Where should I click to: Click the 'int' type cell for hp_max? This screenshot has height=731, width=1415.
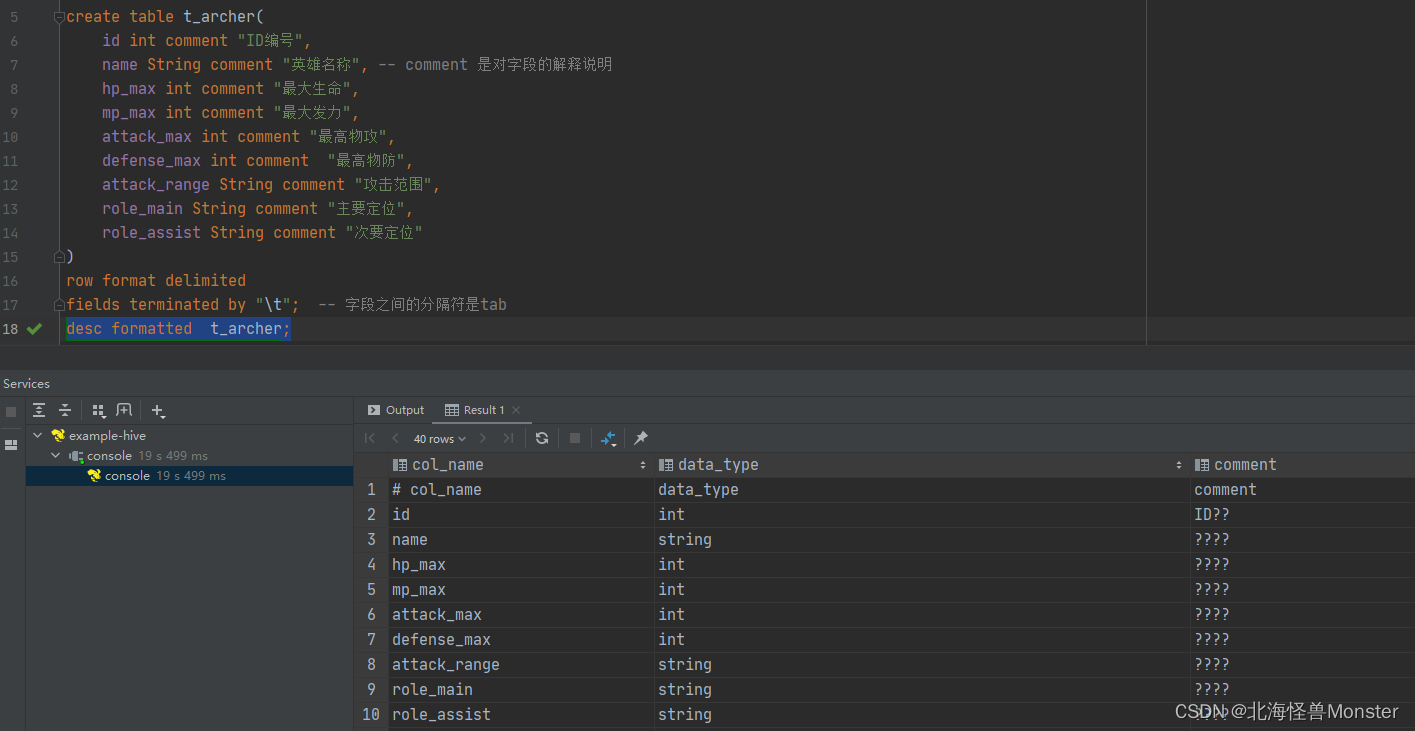tap(922, 565)
